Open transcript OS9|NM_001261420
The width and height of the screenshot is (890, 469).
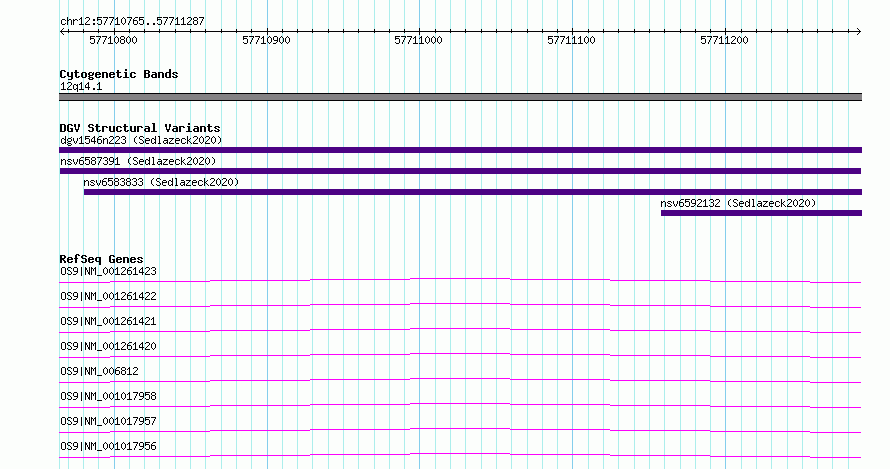[x=108, y=346]
